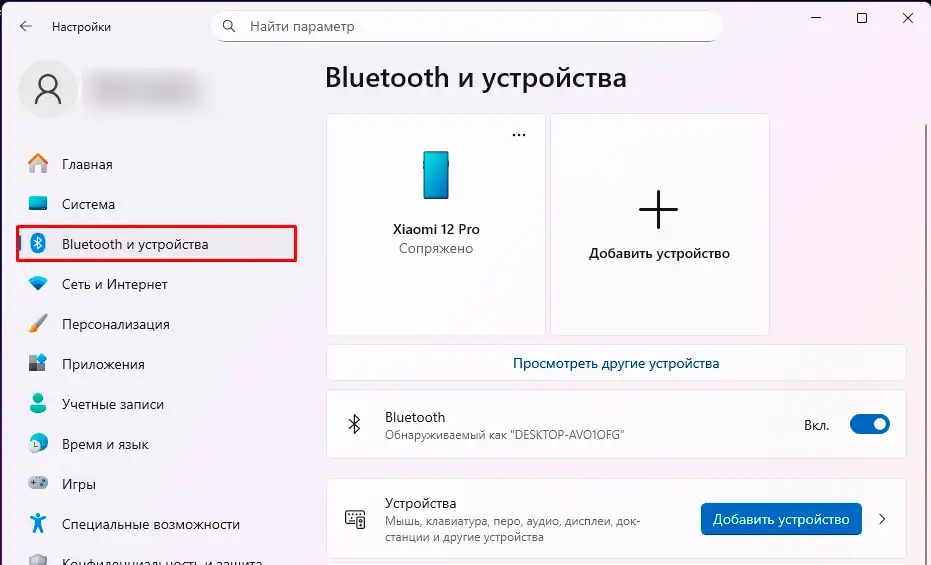
Task: Click the Обнаруживаемый как DESKTOP-AVO1OFG text
Action: 504,435
